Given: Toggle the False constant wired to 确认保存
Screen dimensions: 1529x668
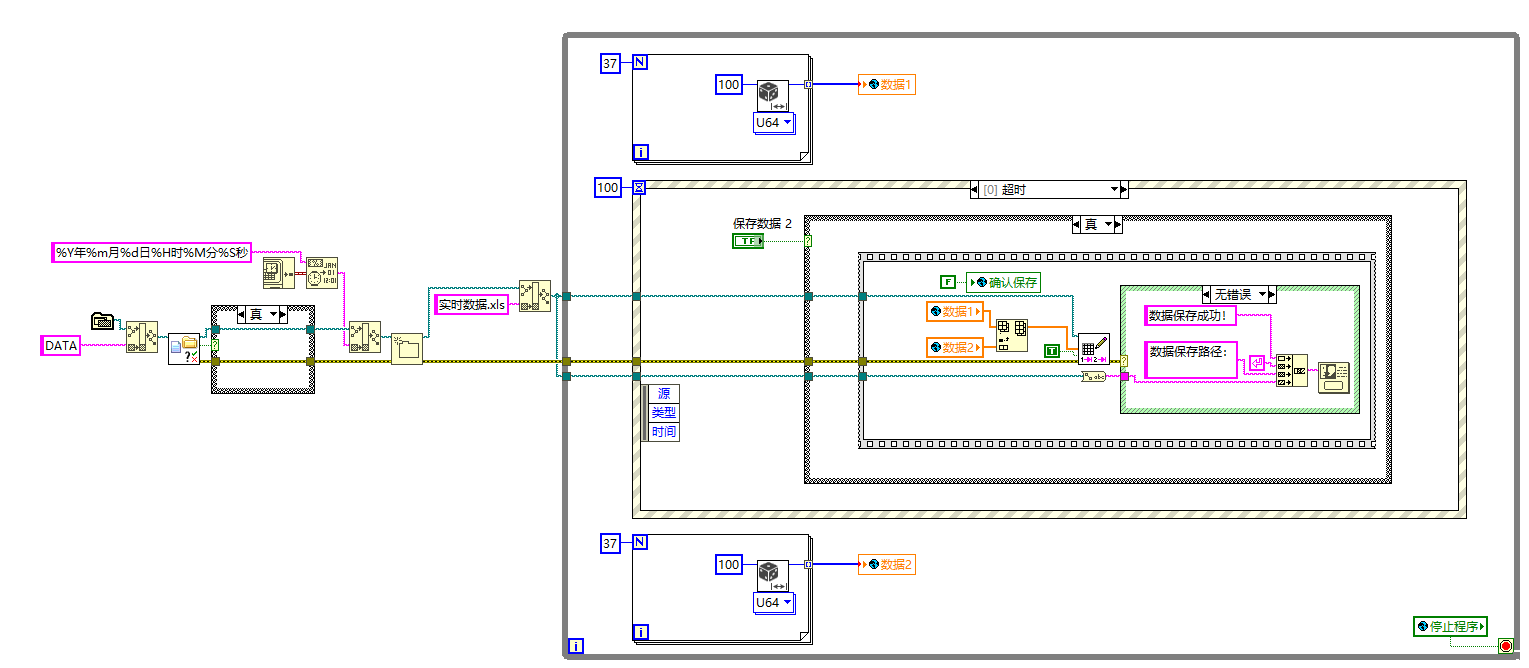Looking at the screenshot, I should coord(948,281).
